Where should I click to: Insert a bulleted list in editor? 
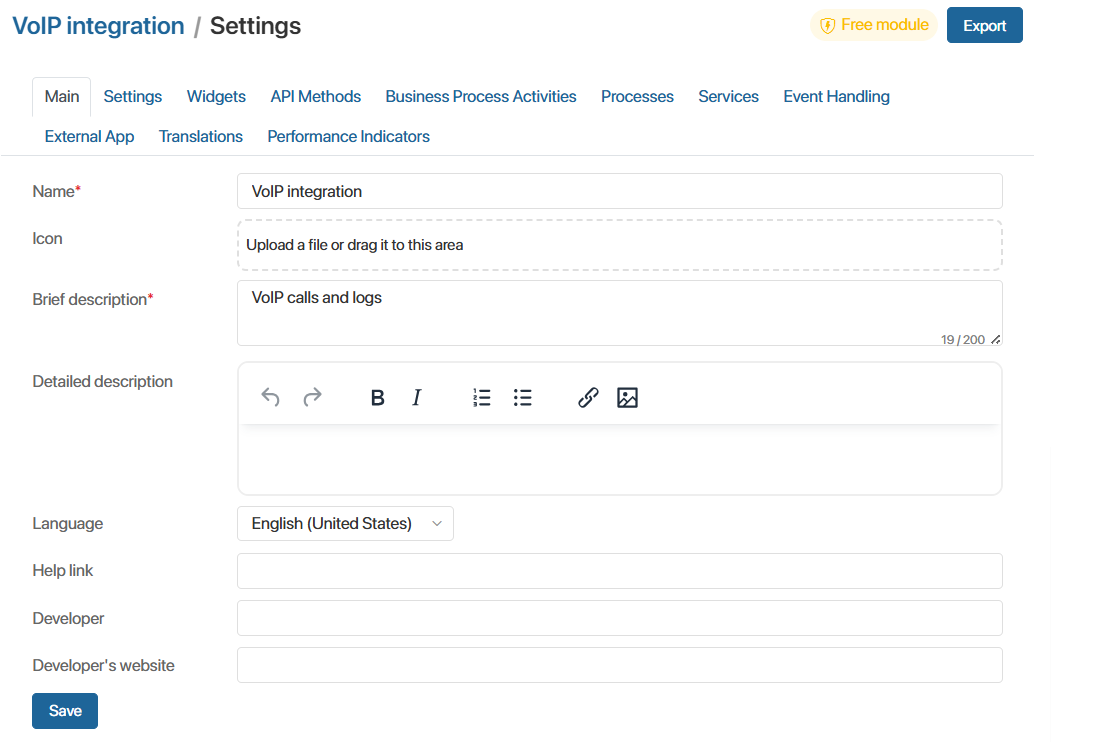click(x=522, y=398)
